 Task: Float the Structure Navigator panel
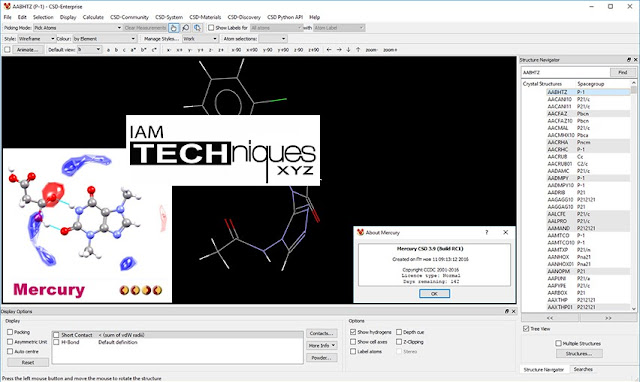tap(629, 60)
